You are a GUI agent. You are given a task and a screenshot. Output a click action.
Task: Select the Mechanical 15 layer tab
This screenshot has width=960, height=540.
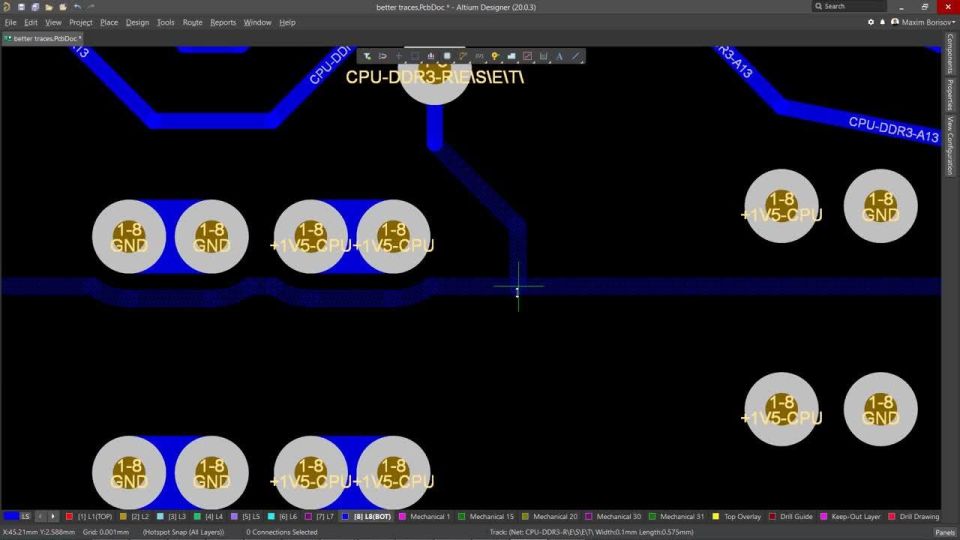coord(486,517)
